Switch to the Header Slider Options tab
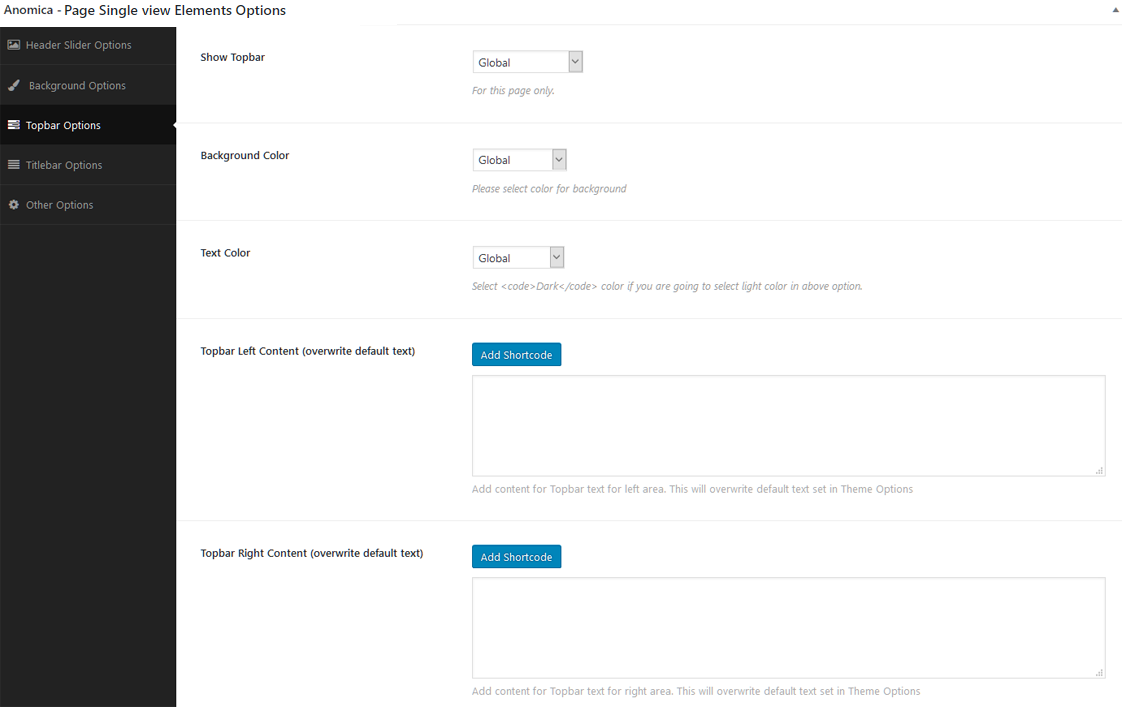The height and width of the screenshot is (707, 1122). click(x=78, y=45)
